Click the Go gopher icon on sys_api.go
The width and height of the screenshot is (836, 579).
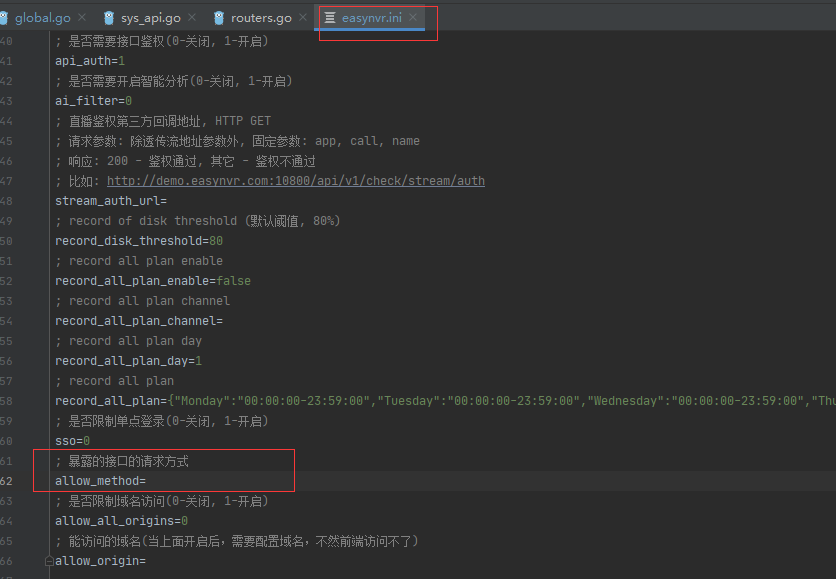tap(109, 18)
